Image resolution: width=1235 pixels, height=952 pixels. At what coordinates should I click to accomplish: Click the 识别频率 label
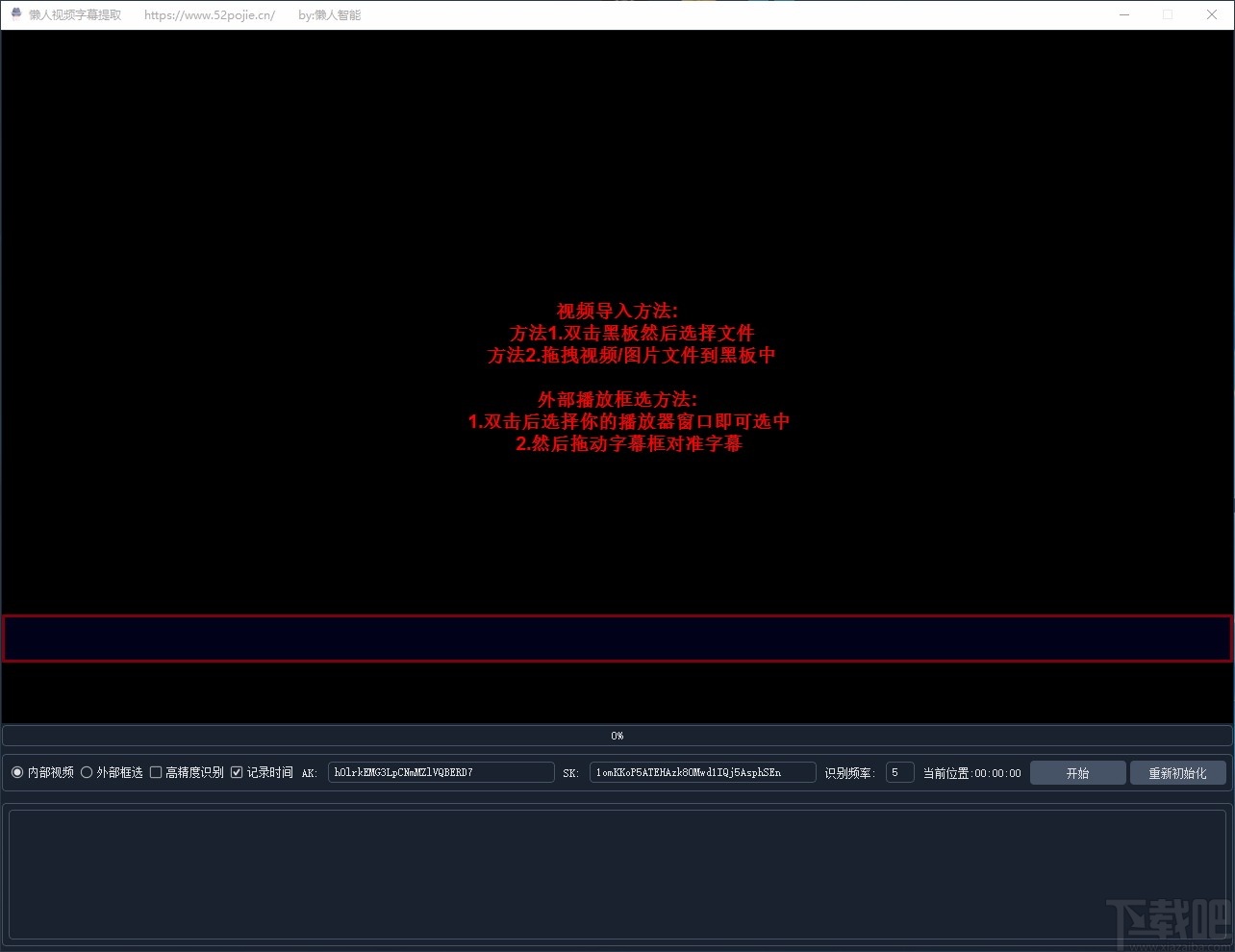click(x=849, y=773)
